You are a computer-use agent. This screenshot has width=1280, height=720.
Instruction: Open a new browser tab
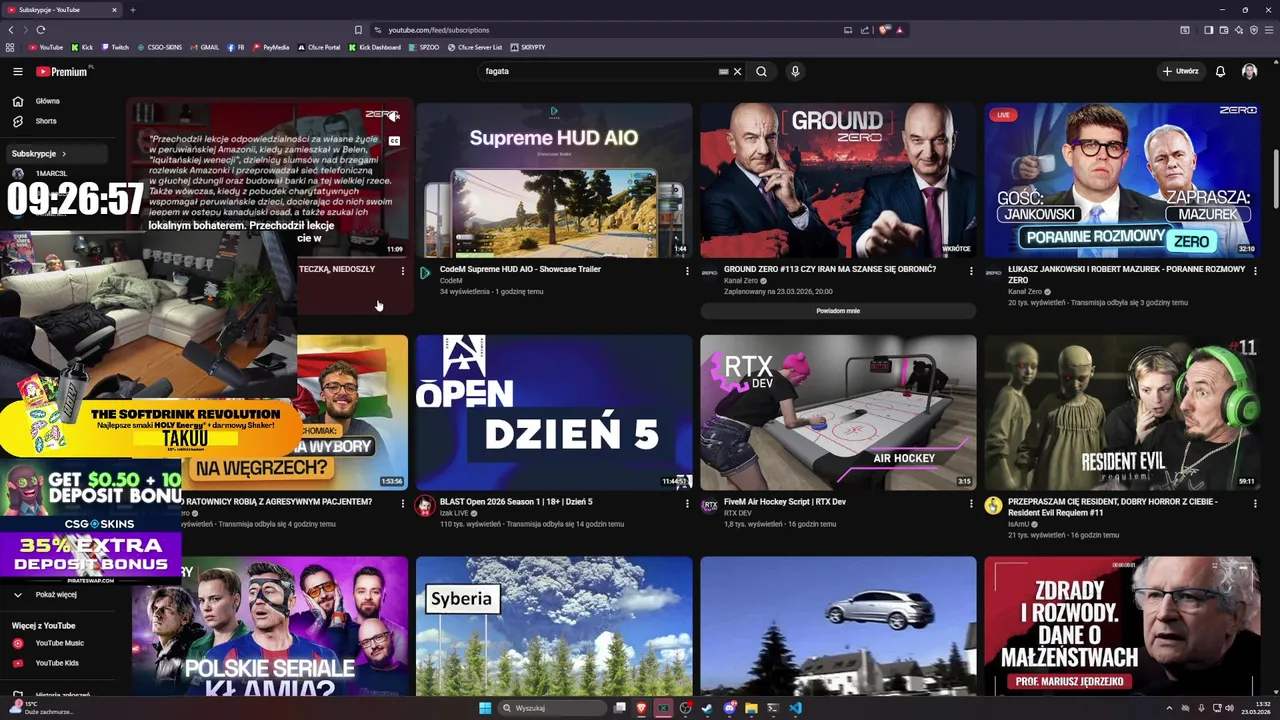point(132,10)
